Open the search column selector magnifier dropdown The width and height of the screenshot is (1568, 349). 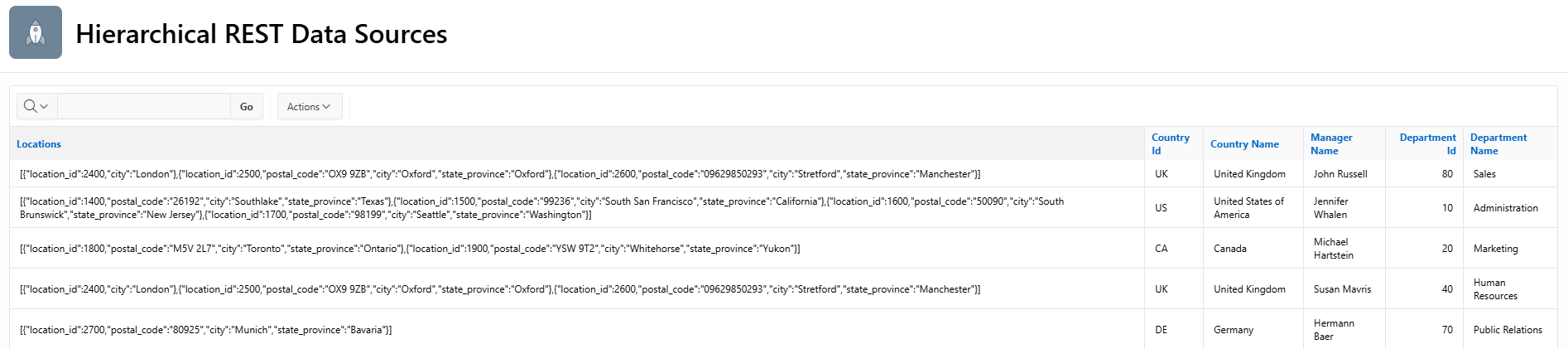coord(36,106)
